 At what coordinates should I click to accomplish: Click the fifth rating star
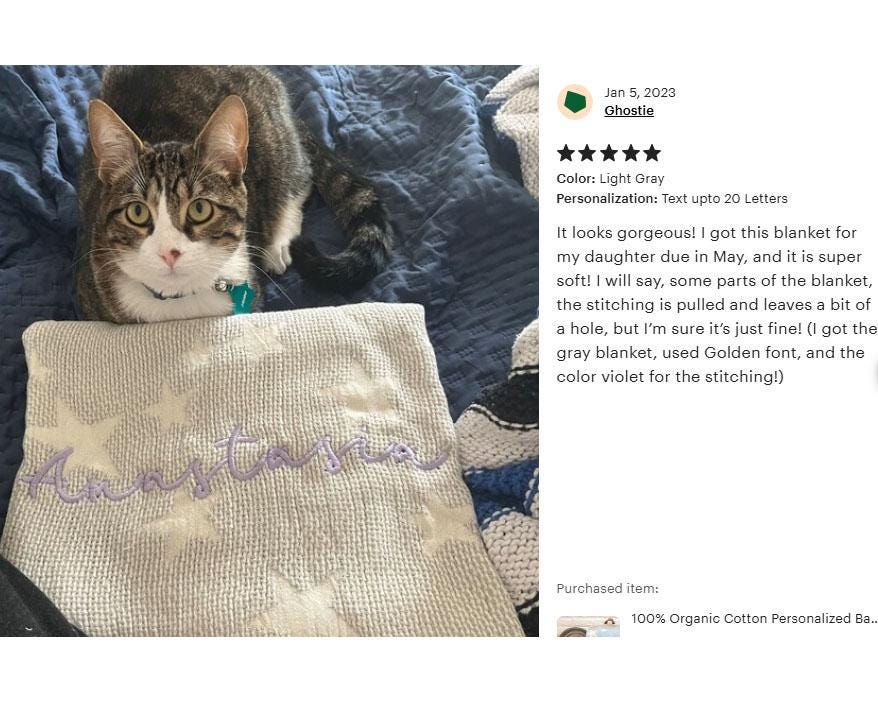point(652,153)
